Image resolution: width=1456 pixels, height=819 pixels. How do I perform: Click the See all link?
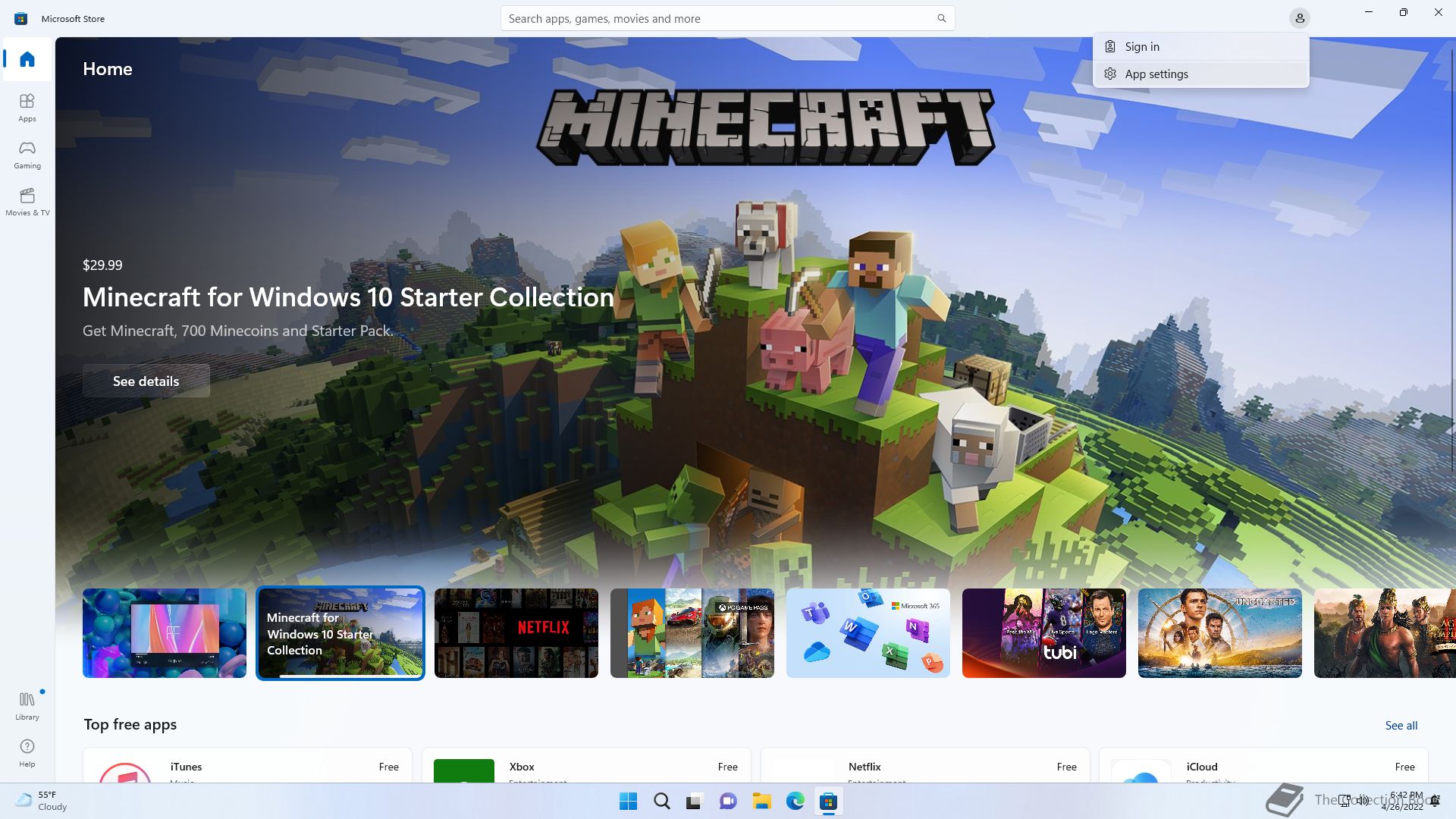click(x=1401, y=726)
